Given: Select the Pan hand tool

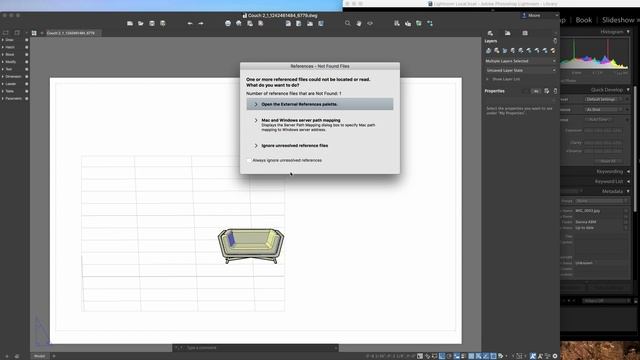Looking at the screenshot, I should [359, 24].
